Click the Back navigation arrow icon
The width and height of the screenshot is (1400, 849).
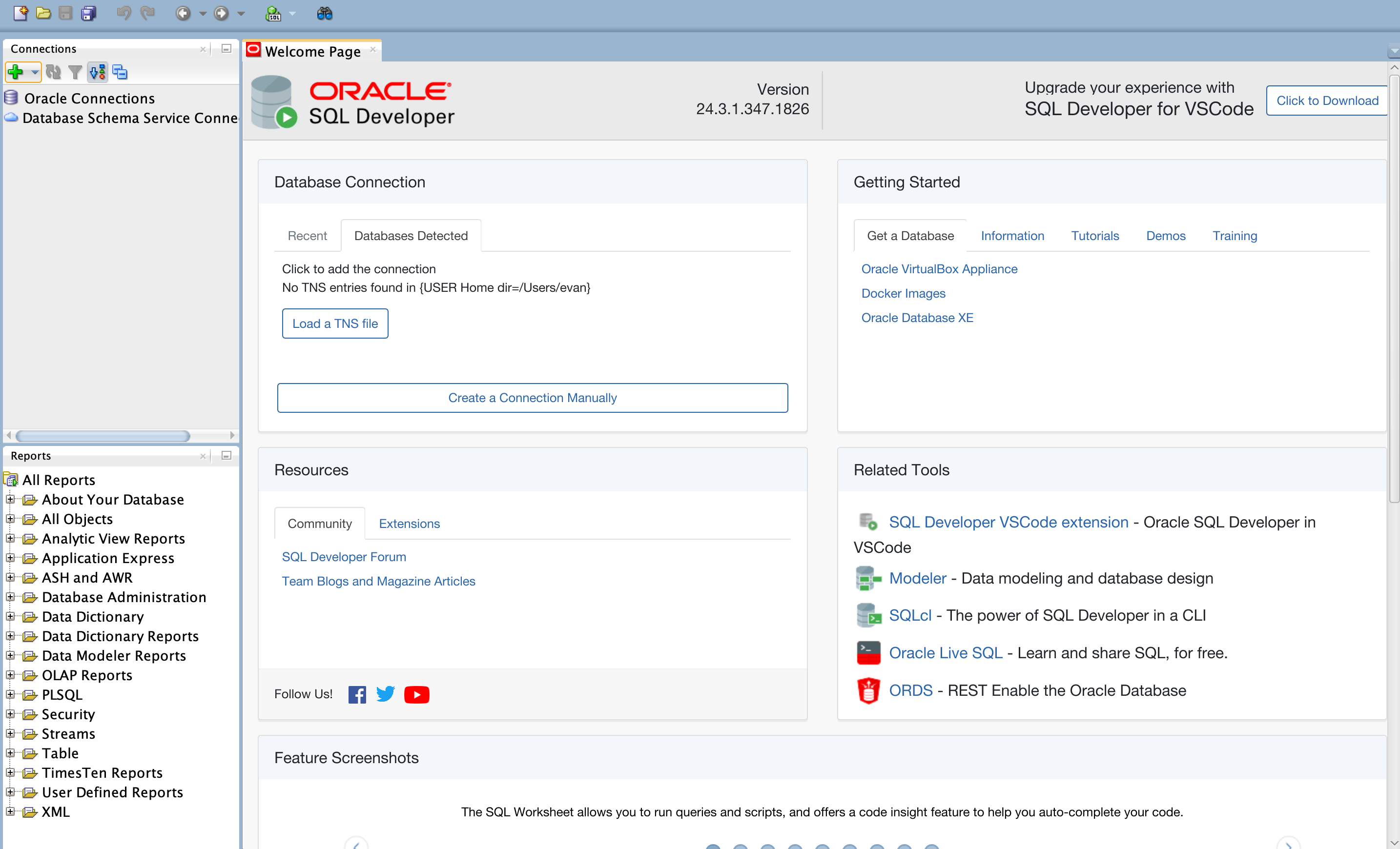pyautogui.click(x=183, y=13)
